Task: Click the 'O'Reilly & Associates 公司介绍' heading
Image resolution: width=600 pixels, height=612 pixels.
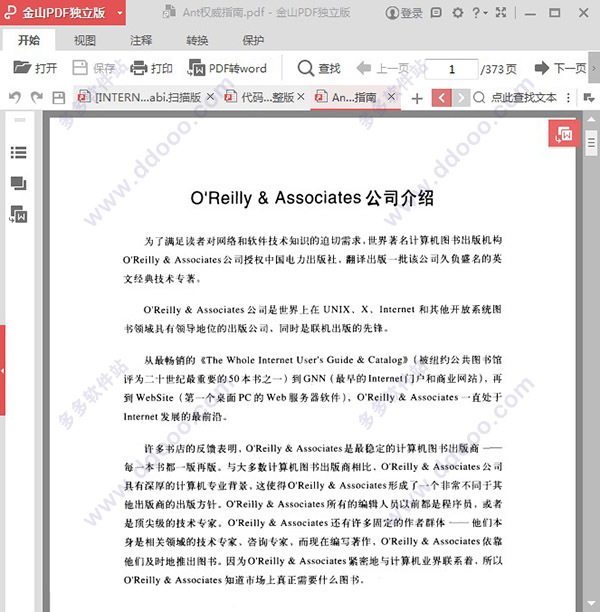Action: point(312,198)
